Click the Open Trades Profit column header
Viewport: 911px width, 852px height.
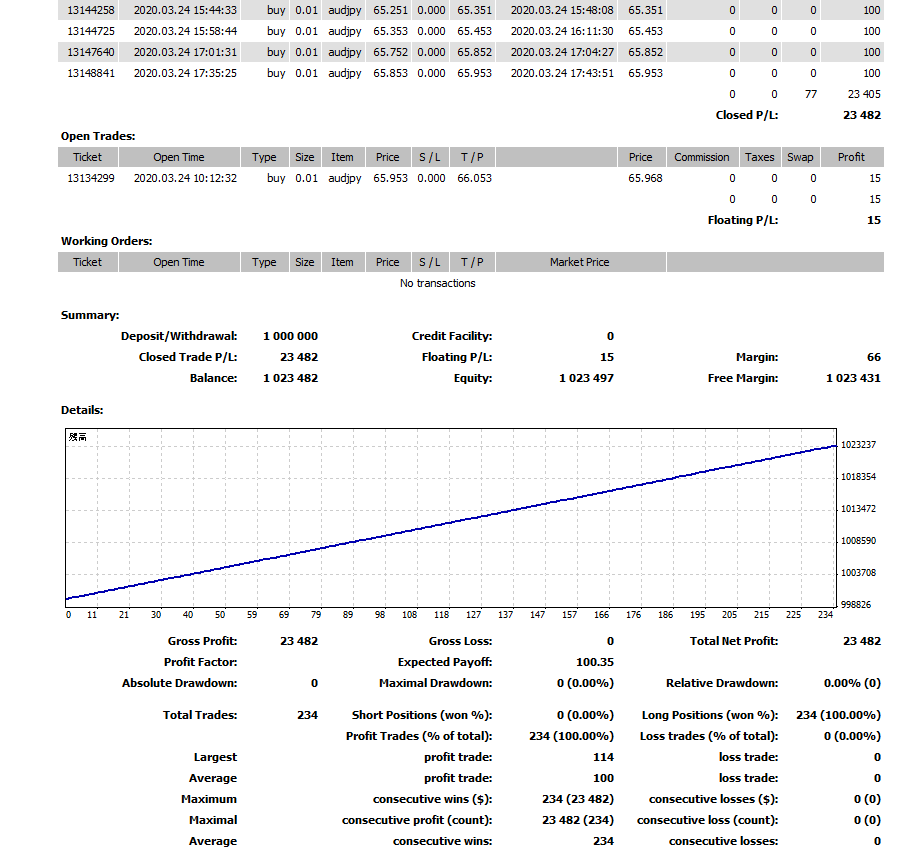coord(851,157)
